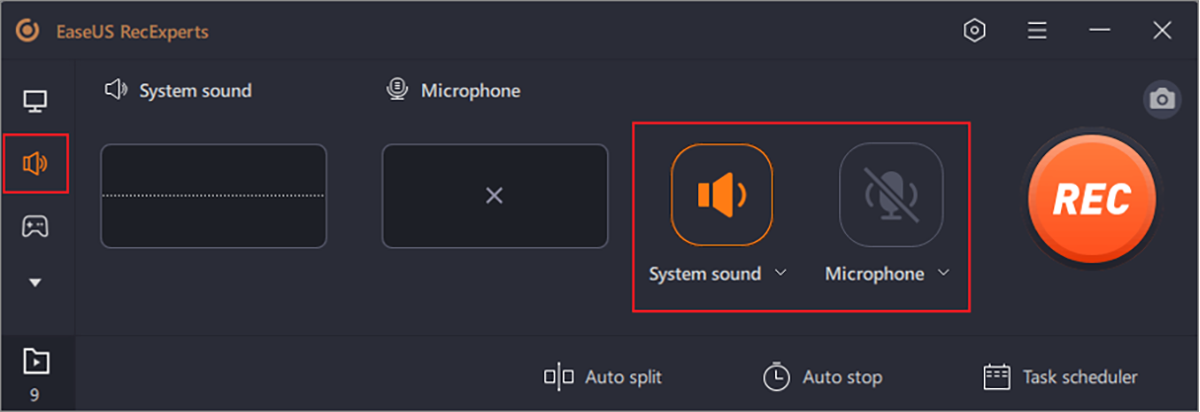Click the EaseUS RecExperts logo icon
The image size is (1200, 412).
(27, 32)
